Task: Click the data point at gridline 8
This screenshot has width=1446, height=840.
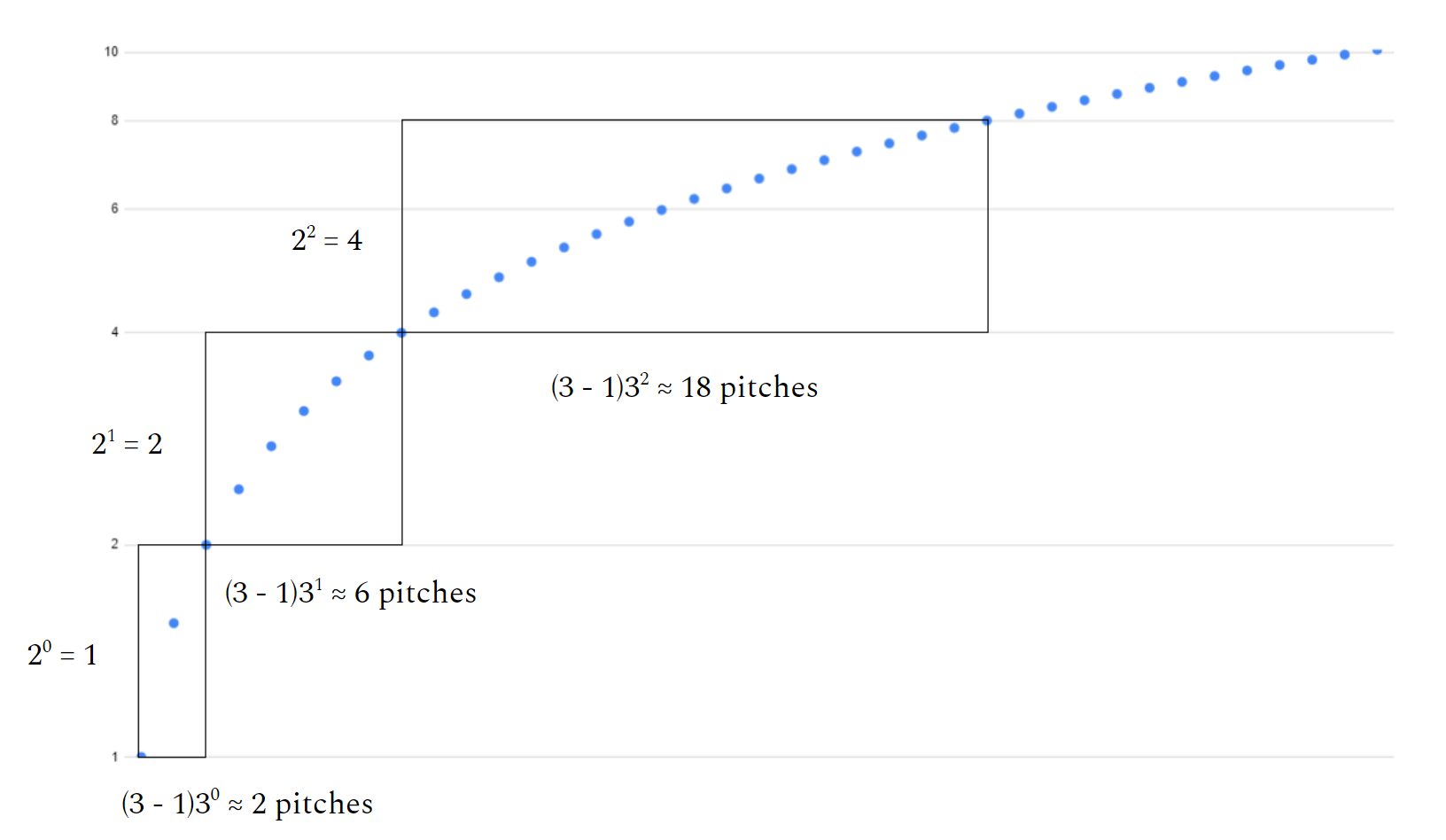Action: coord(987,121)
